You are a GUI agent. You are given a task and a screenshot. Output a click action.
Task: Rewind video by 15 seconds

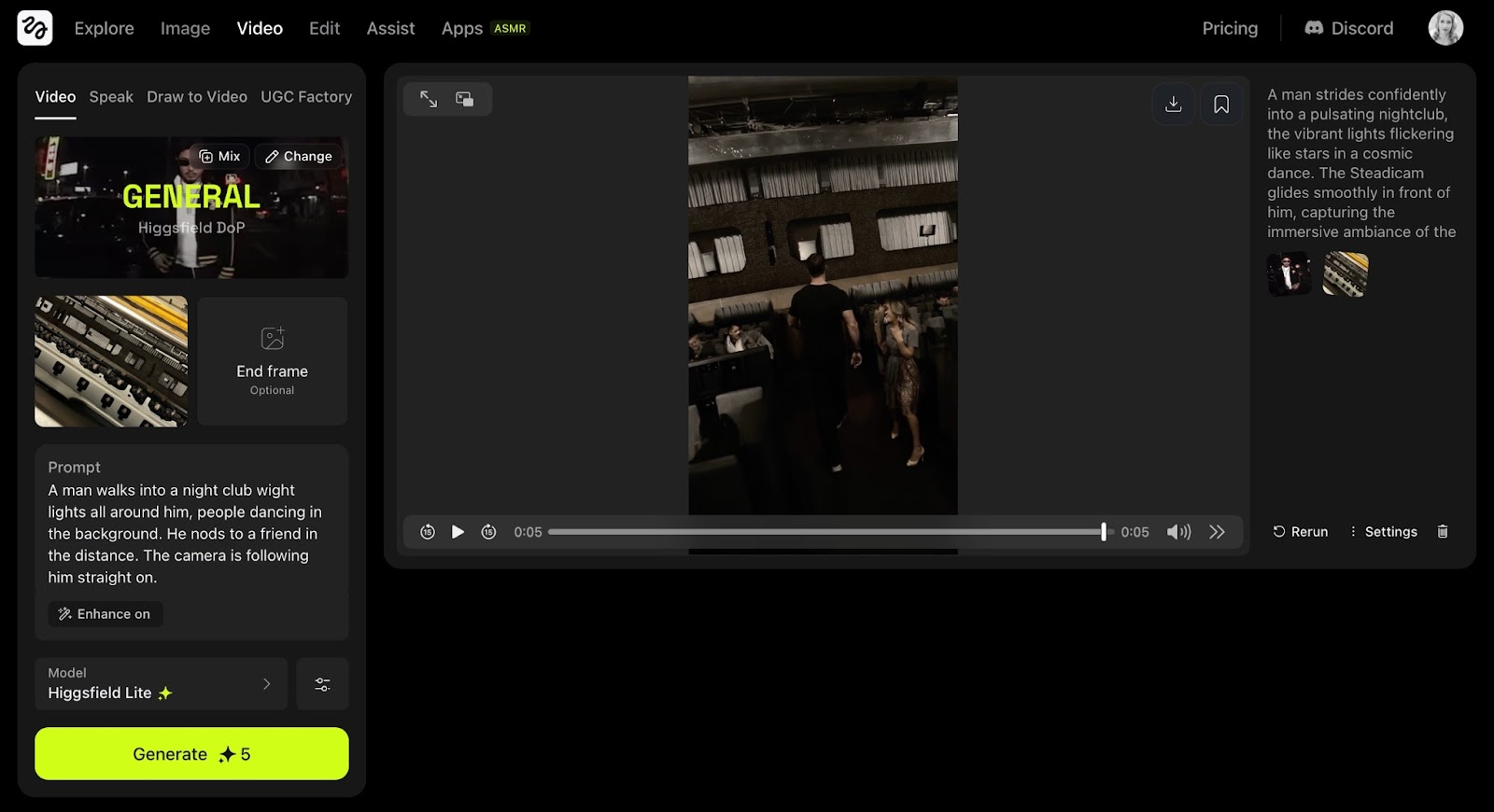click(x=428, y=532)
